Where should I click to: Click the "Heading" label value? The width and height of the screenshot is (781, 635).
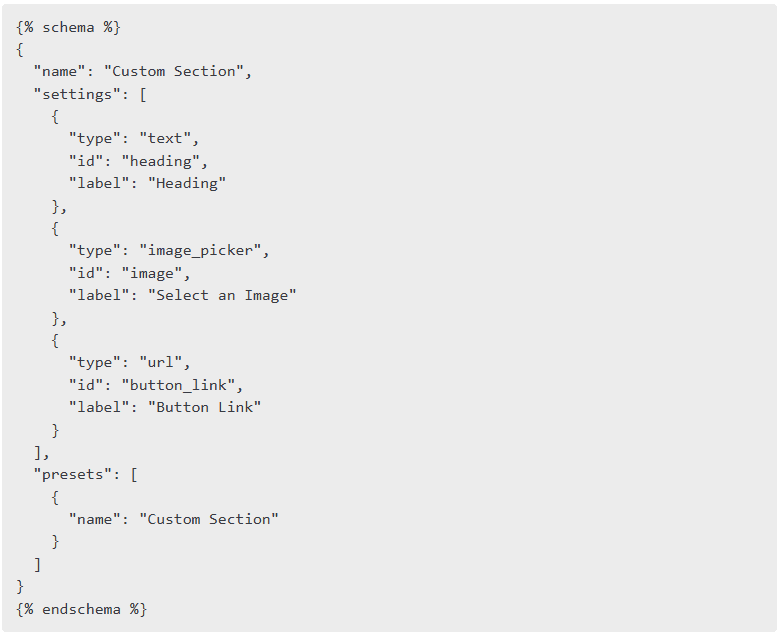coord(187,183)
